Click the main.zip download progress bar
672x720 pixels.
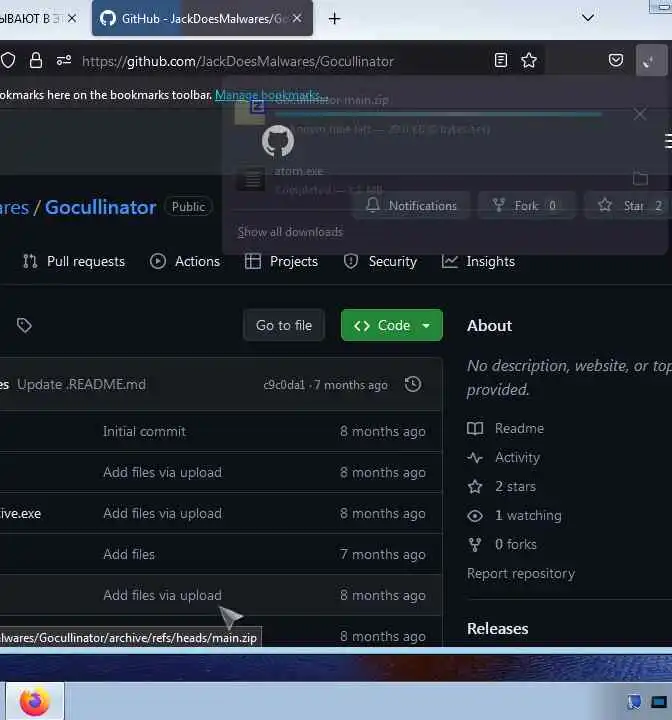click(439, 113)
